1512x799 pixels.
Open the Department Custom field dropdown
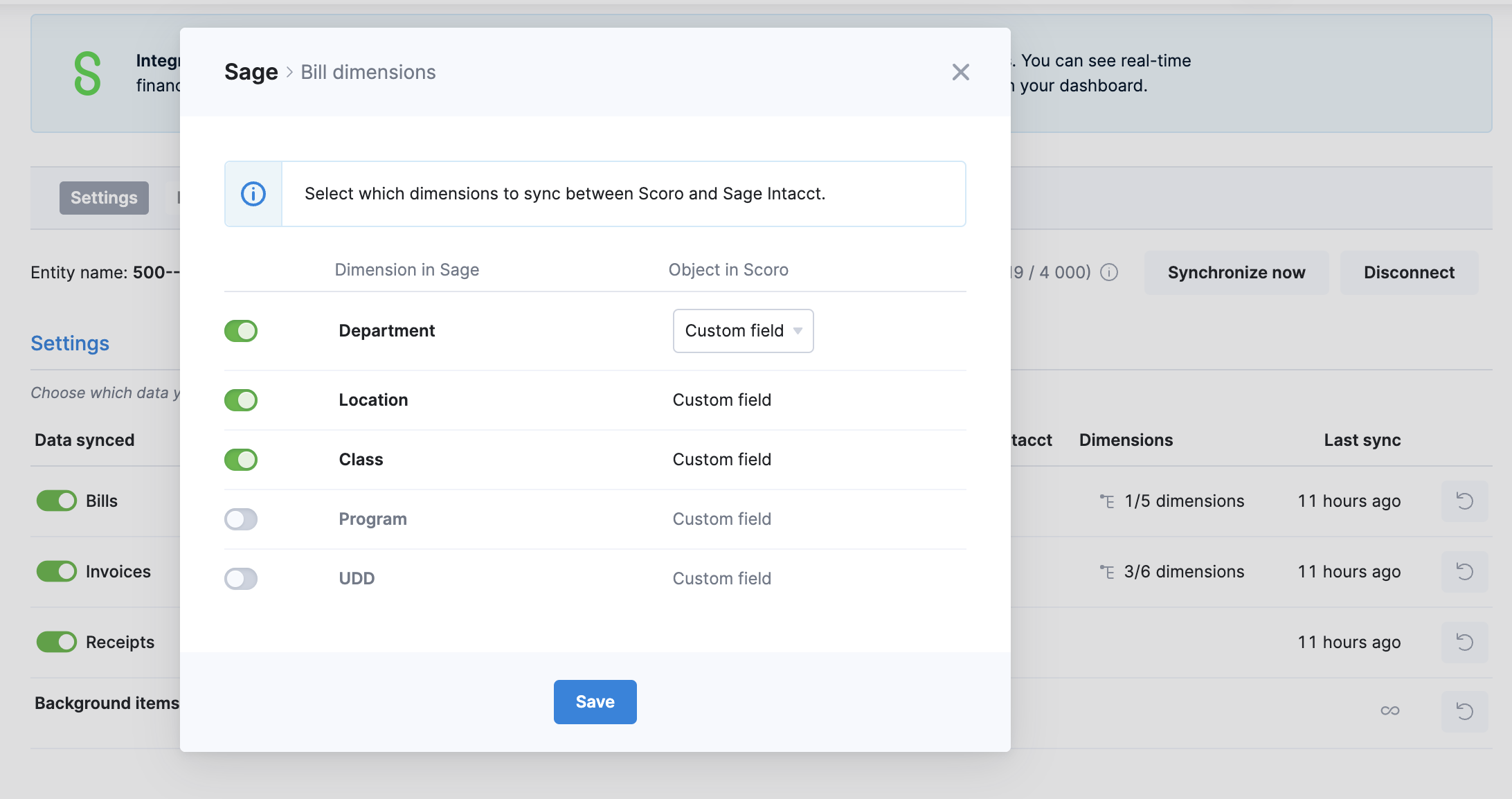pyautogui.click(x=743, y=331)
